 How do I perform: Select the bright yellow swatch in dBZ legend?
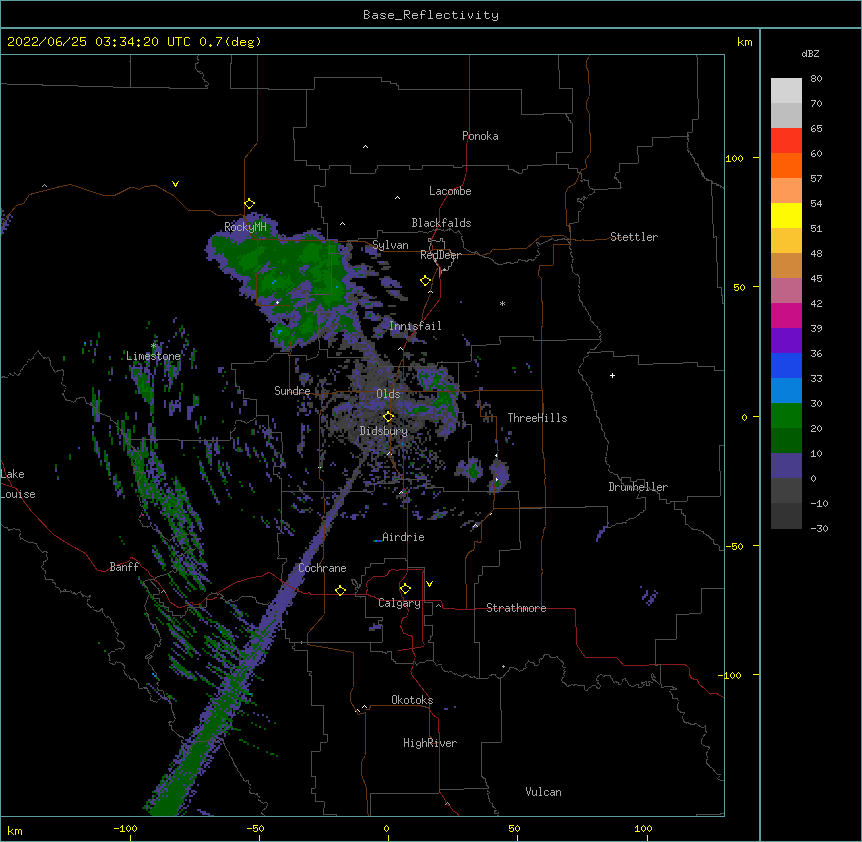click(x=786, y=215)
